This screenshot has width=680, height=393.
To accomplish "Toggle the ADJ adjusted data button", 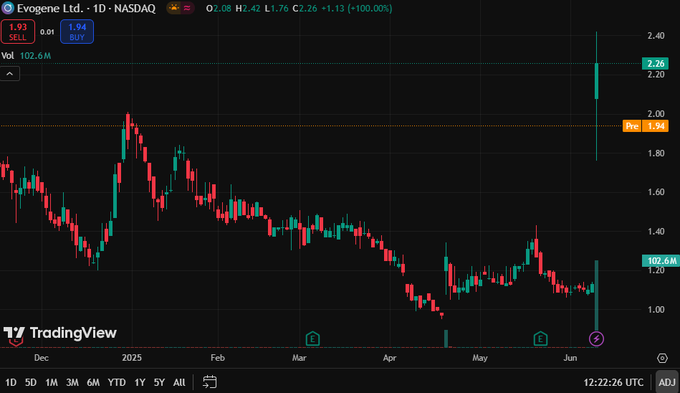I will point(667,382).
